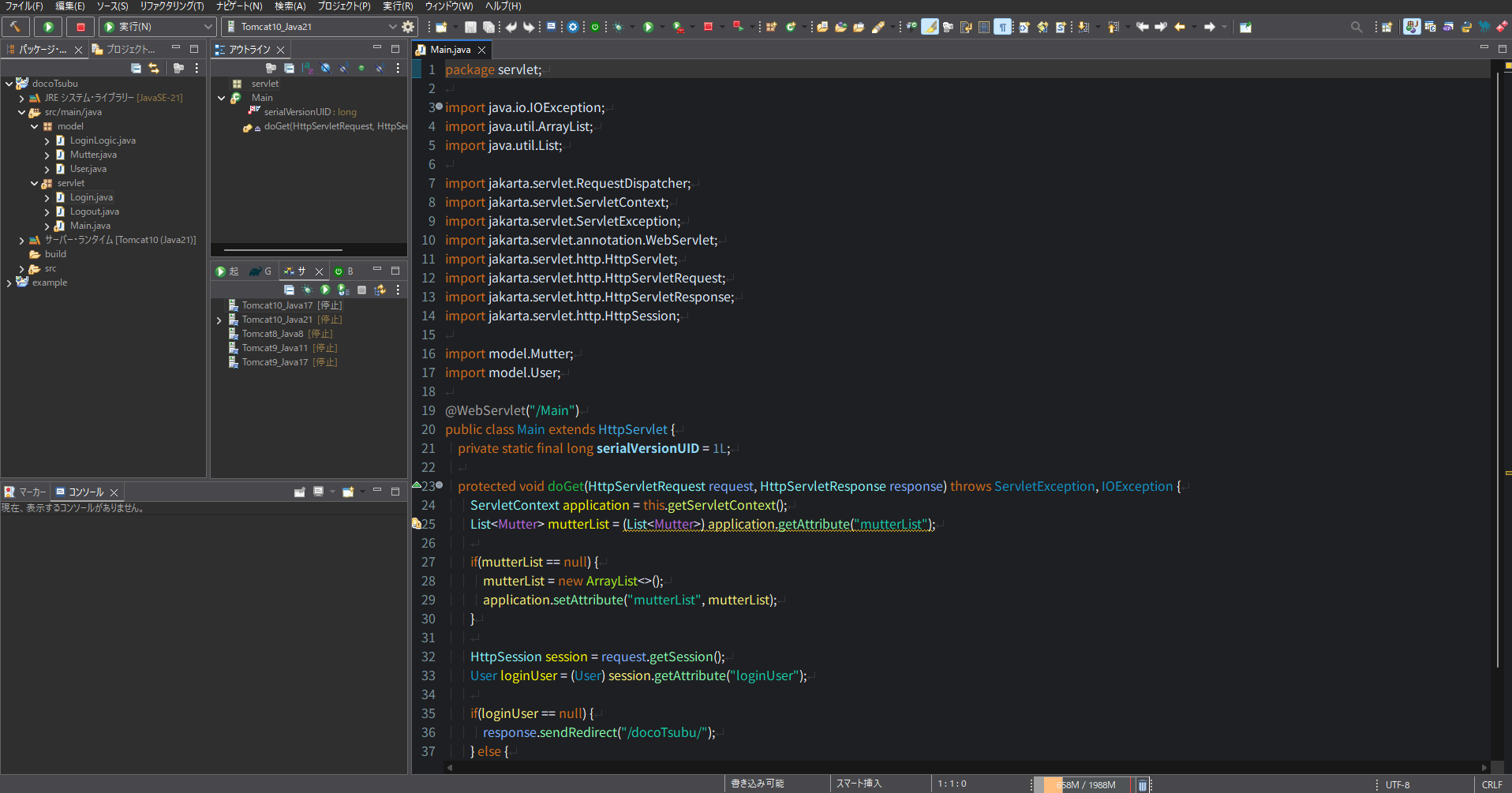The image size is (1512, 793).
Task: Click the hammer build icon in toolbar
Action: pyautogui.click(x=15, y=27)
